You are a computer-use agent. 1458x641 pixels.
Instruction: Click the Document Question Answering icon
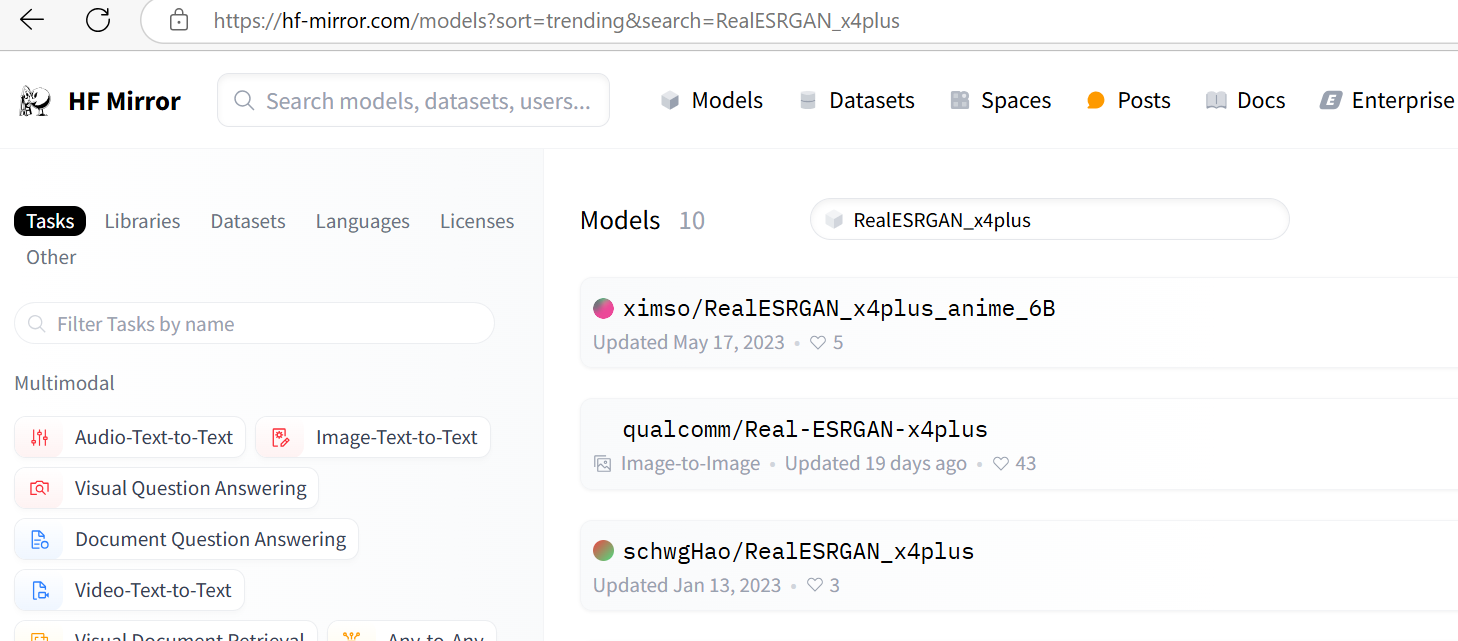pos(39,540)
